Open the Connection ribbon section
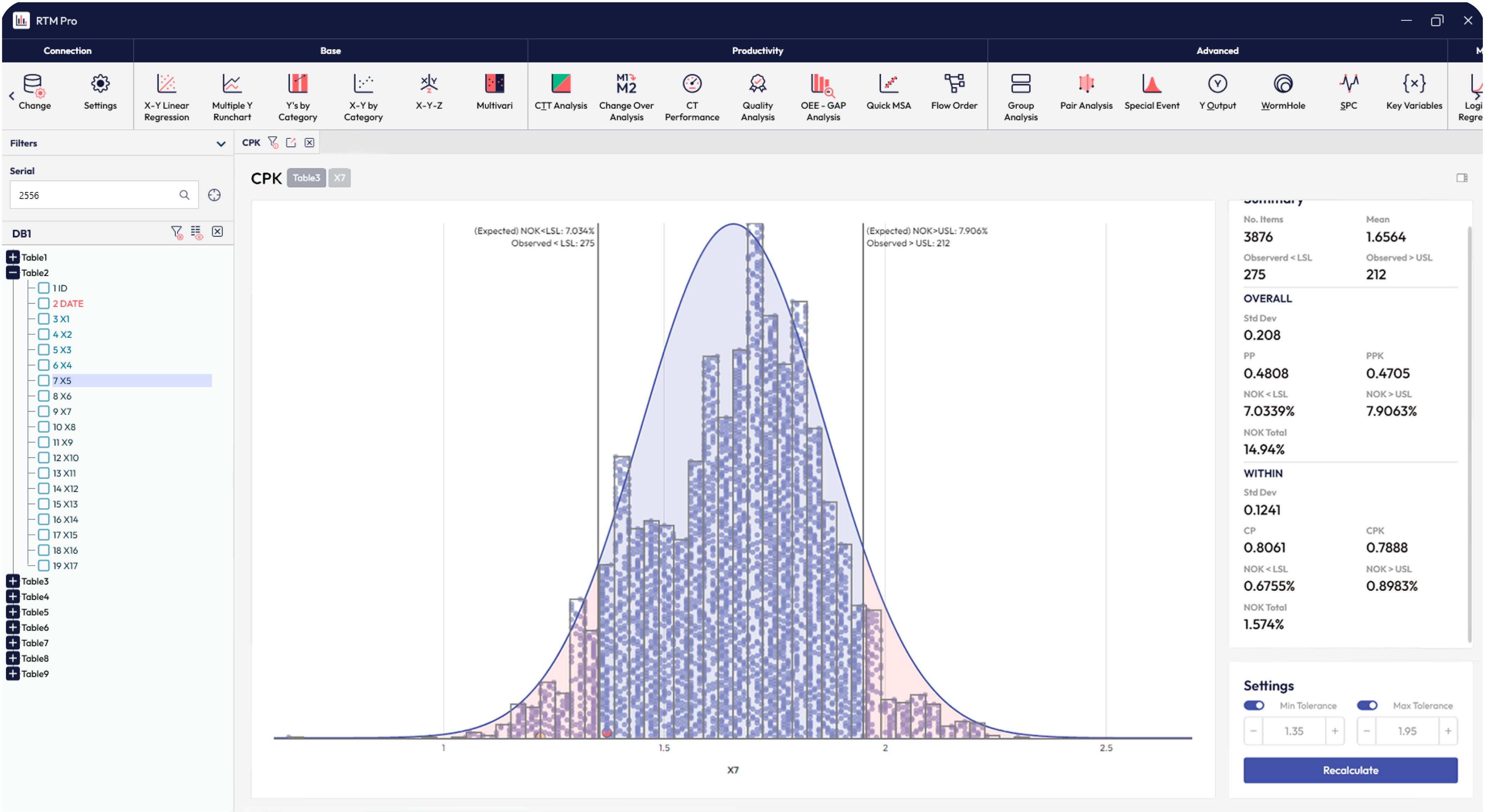The height and width of the screenshot is (812, 1485). 67,51
